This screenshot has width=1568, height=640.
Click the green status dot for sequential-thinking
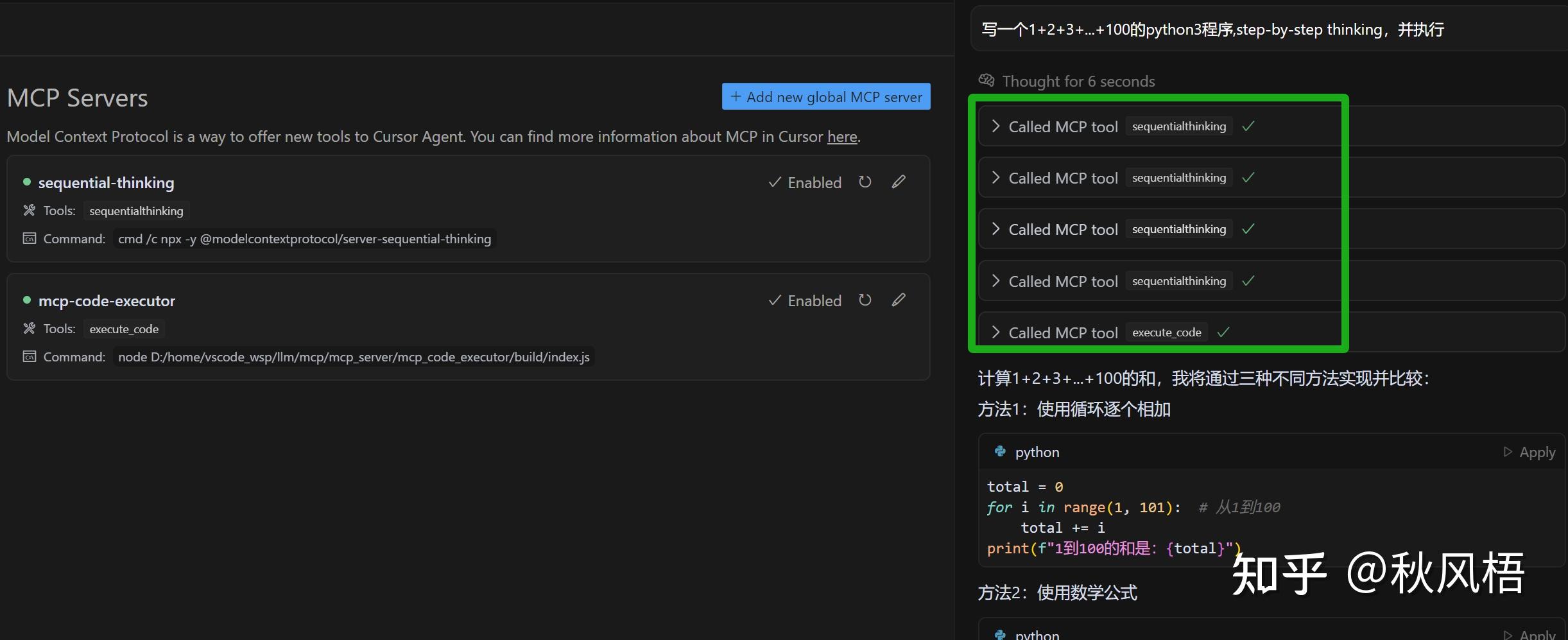pos(26,182)
